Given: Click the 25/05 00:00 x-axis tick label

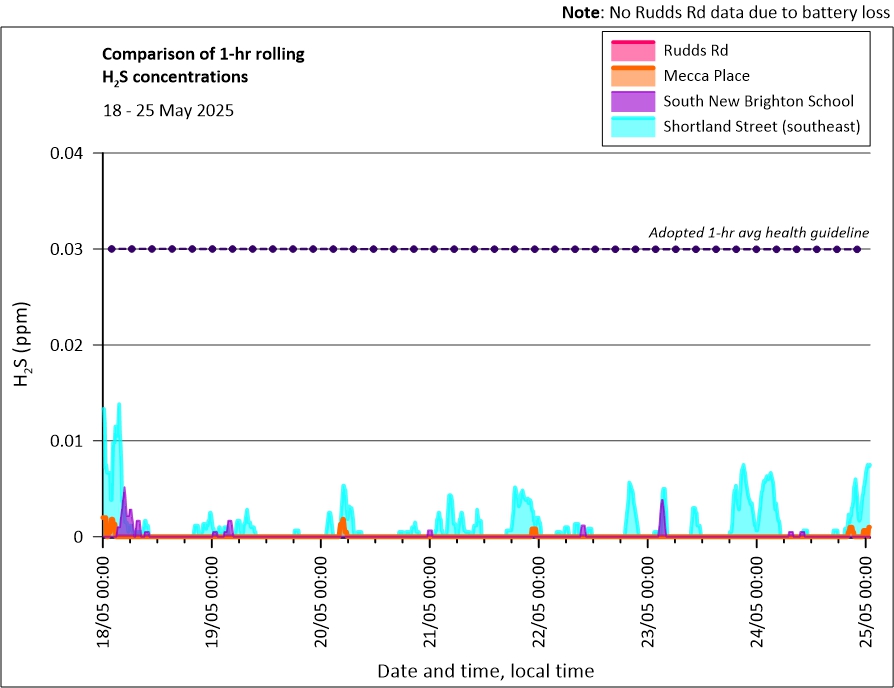Looking at the screenshot, I should click(866, 599).
